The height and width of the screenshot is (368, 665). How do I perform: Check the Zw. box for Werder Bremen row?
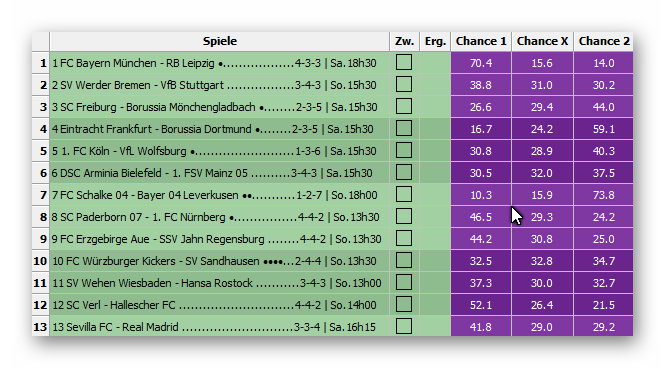404,84
